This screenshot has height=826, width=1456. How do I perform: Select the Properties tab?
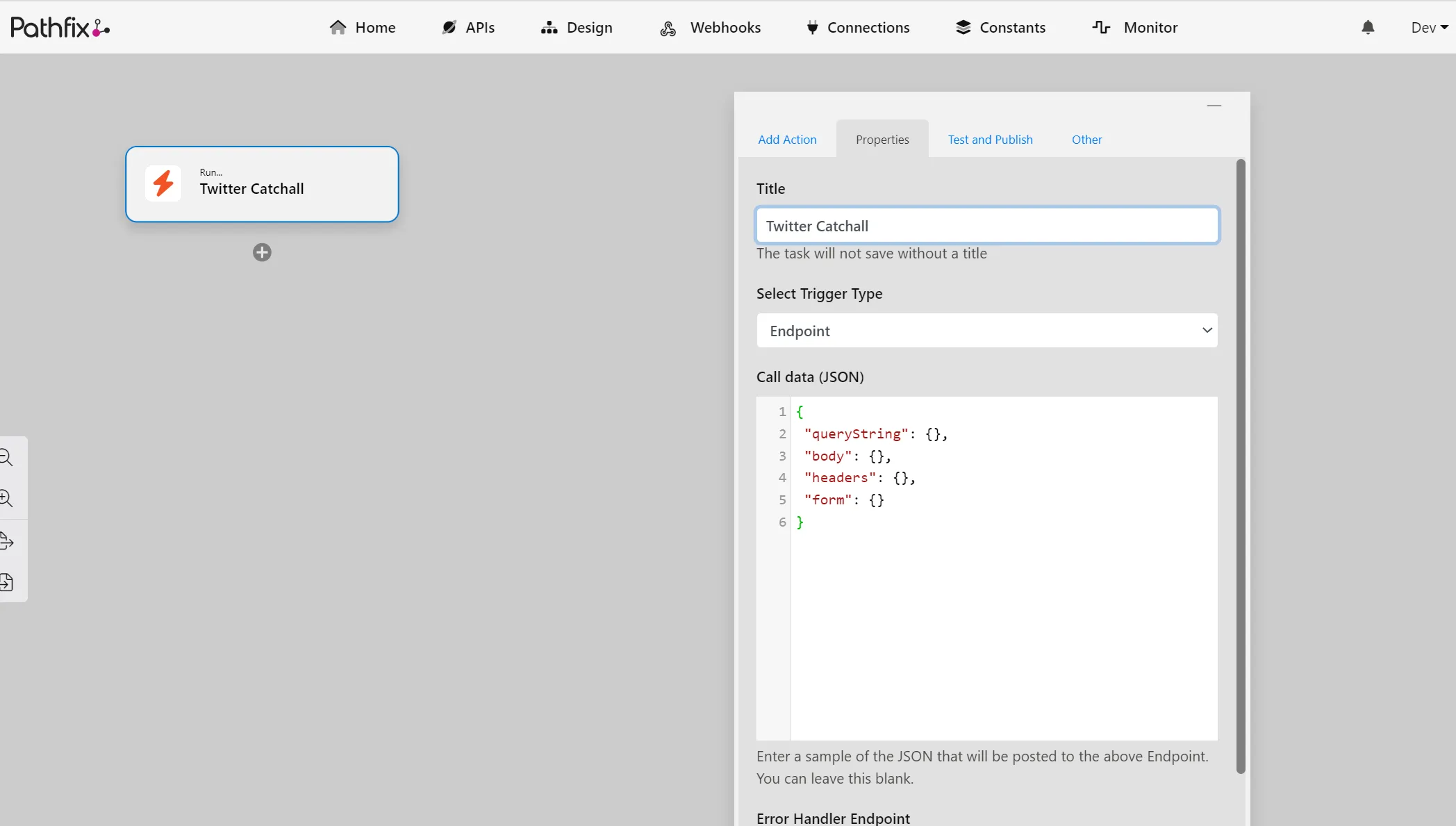[x=882, y=139]
